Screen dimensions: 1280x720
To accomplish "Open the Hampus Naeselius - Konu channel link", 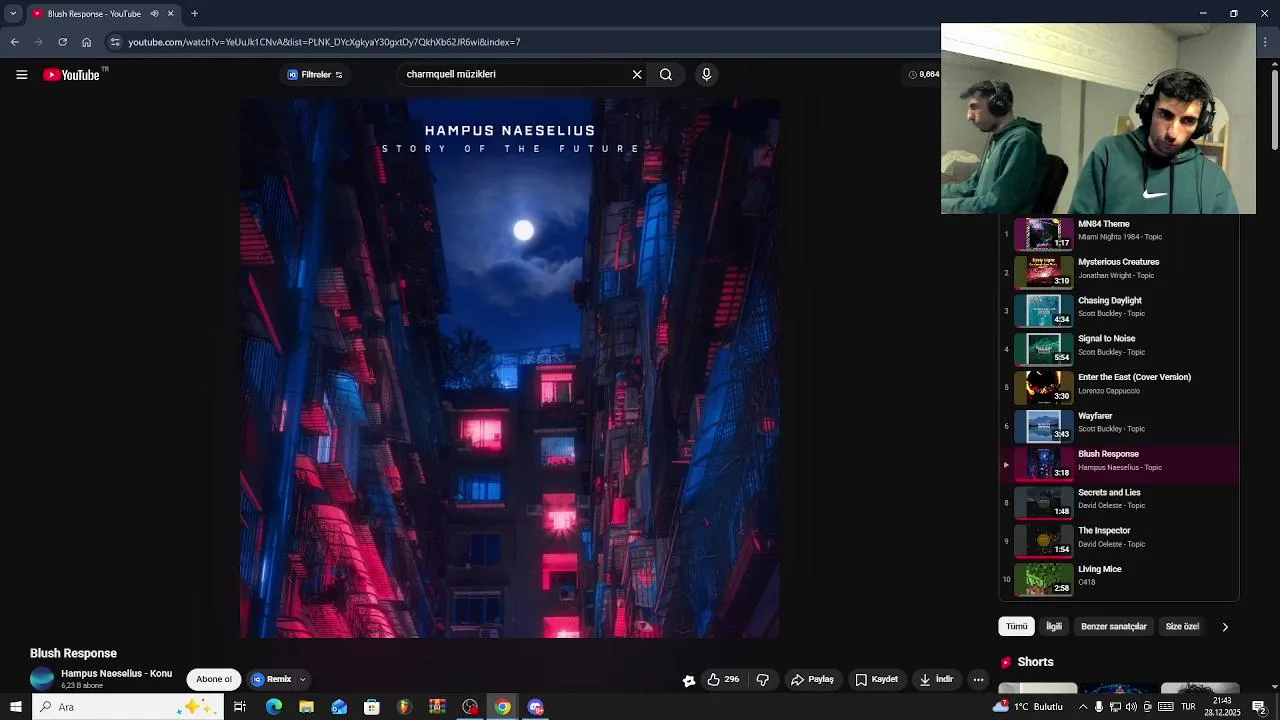I will 116,674.
